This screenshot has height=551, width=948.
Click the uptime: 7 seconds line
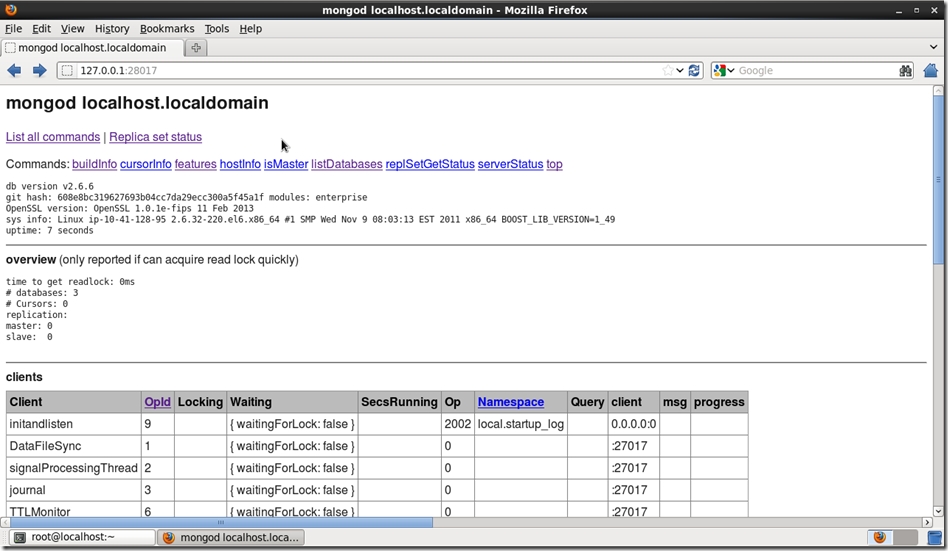tap(50, 230)
